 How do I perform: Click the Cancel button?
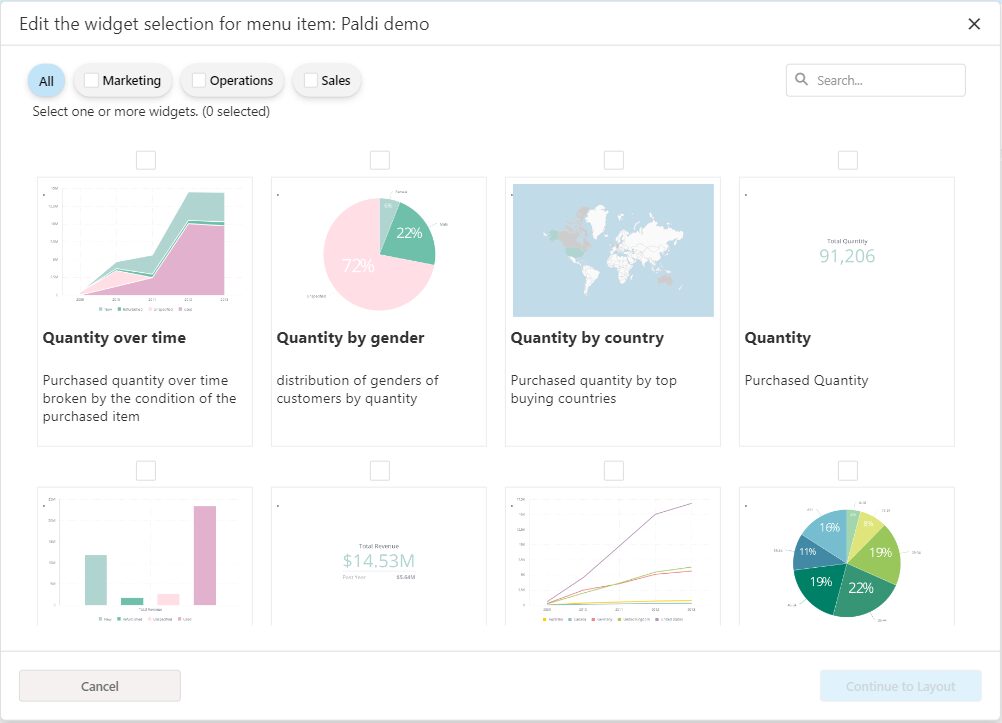coord(99,686)
